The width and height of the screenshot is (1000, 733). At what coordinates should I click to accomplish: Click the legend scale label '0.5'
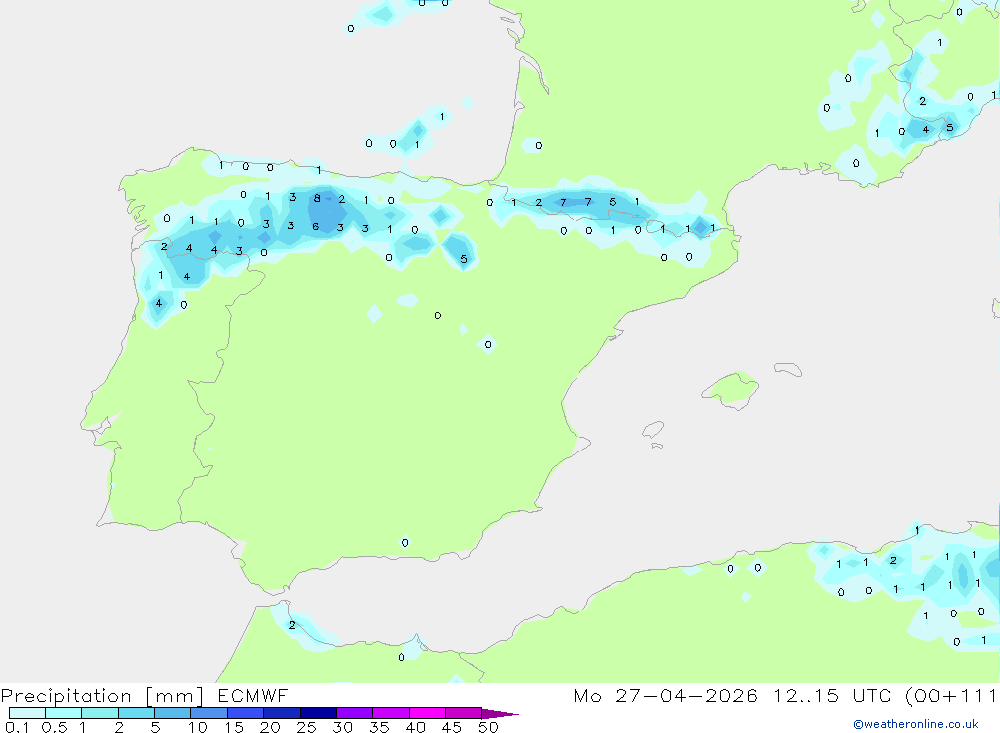(54, 727)
